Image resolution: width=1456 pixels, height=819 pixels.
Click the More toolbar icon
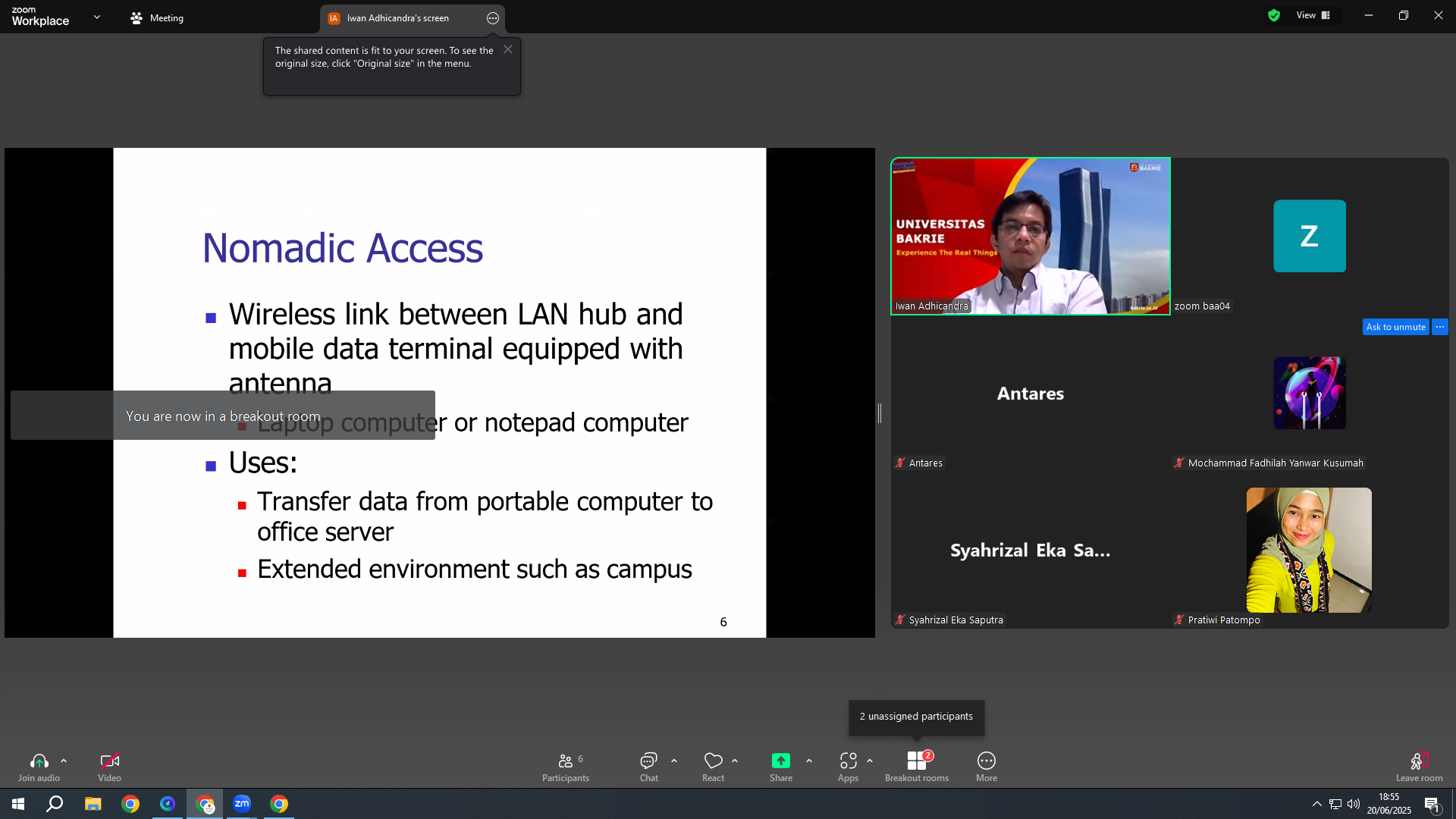click(987, 761)
